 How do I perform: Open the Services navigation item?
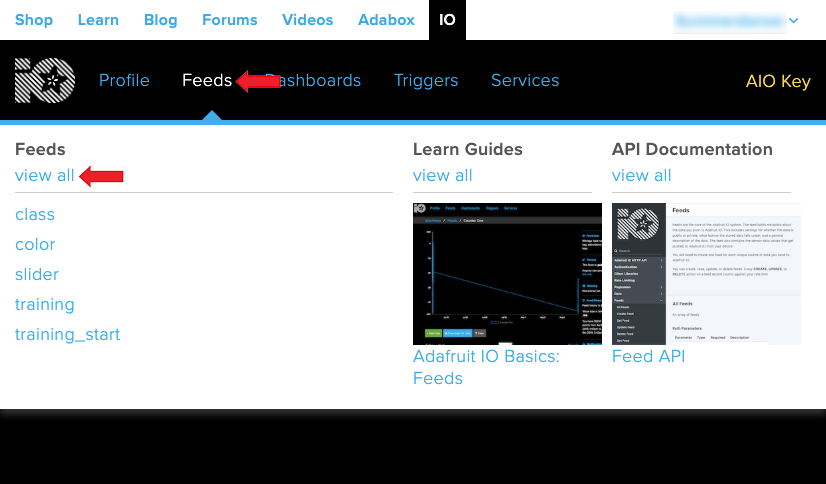[525, 80]
